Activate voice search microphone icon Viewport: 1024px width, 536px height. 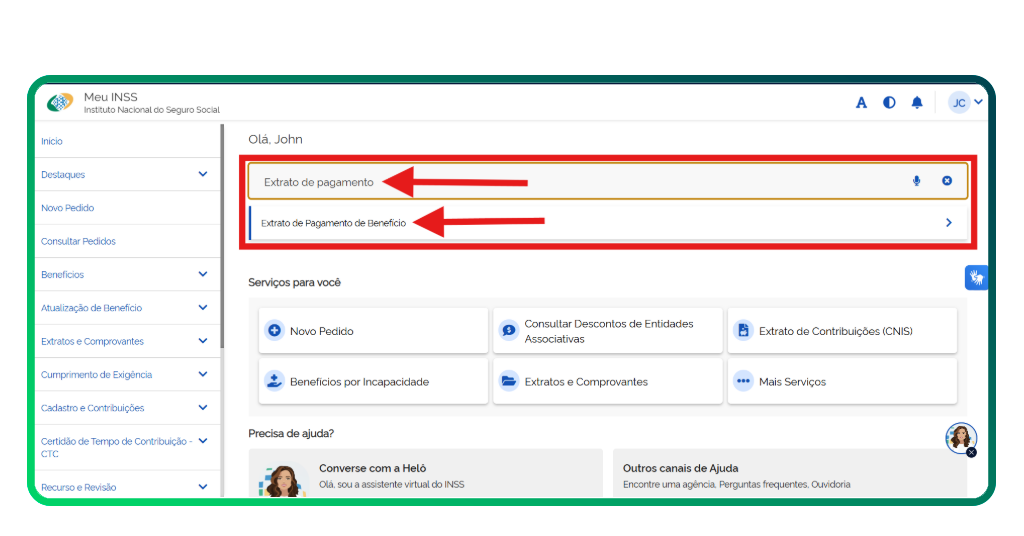click(916, 181)
